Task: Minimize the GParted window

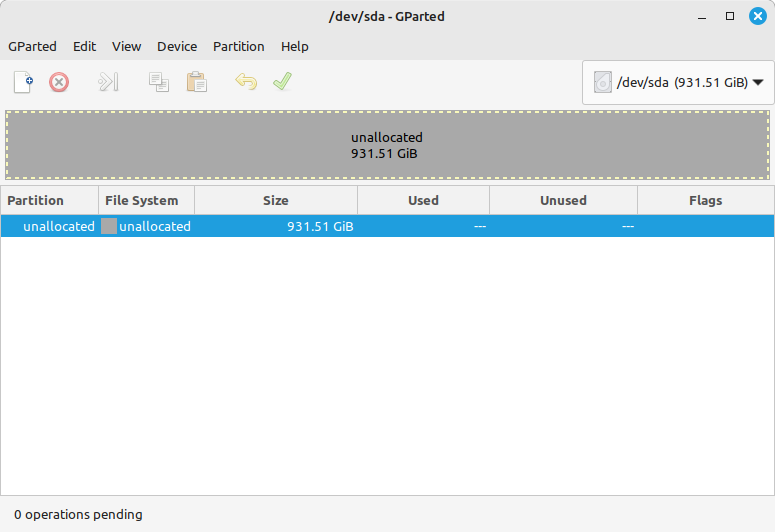Action: coord(702,16)
